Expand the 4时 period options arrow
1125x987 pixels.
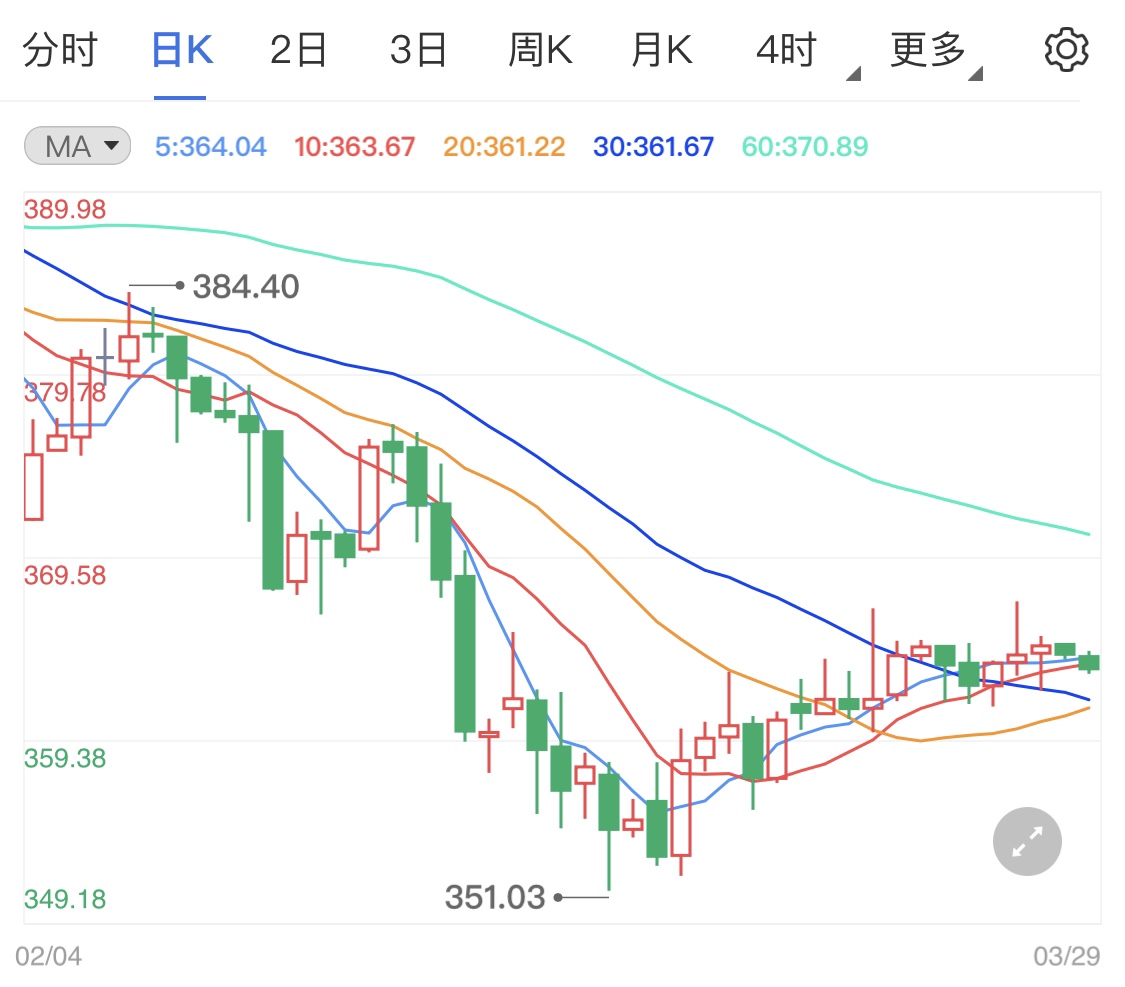click(x=855, y=73)
